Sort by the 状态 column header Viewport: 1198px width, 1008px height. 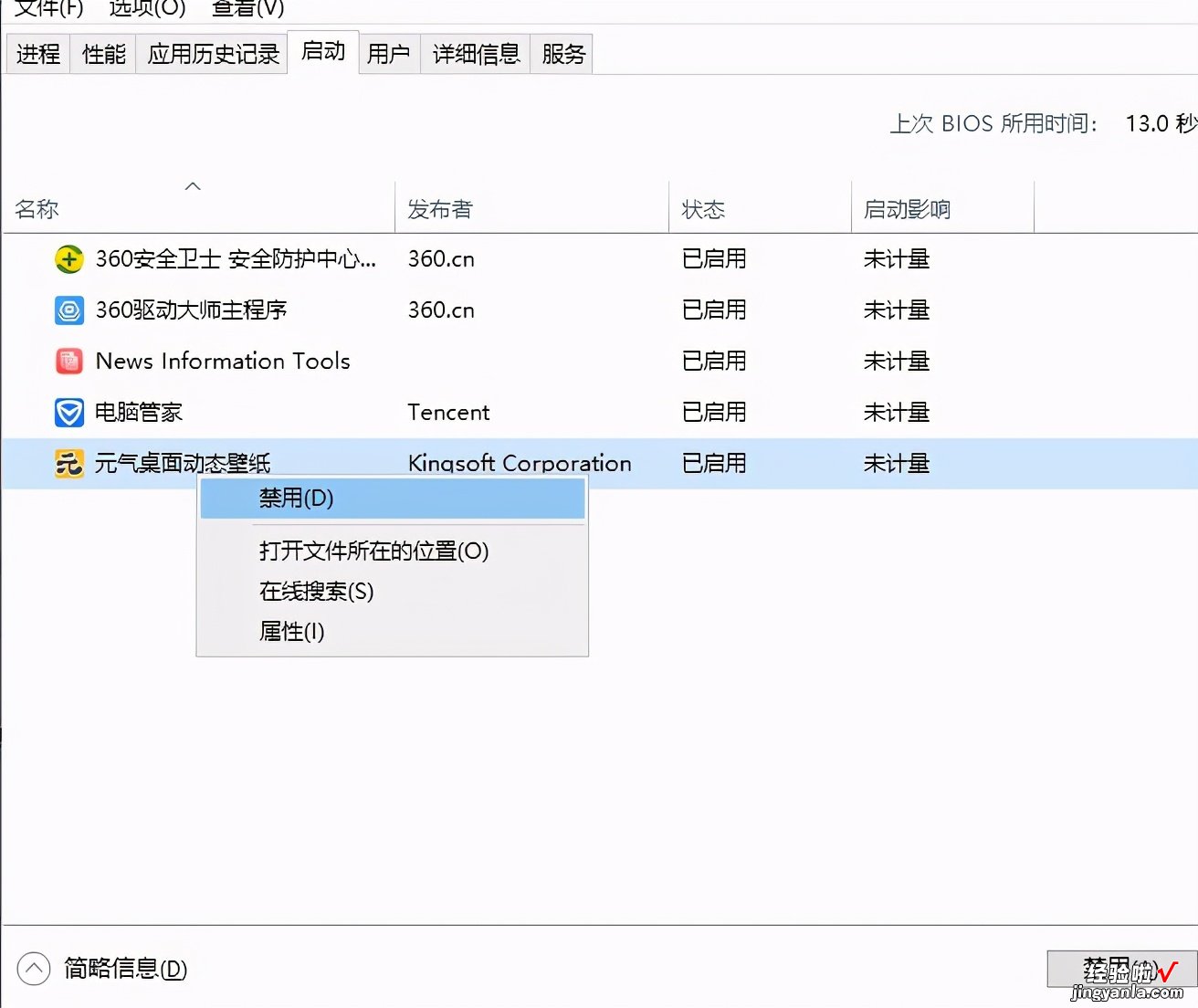point(761,209)
